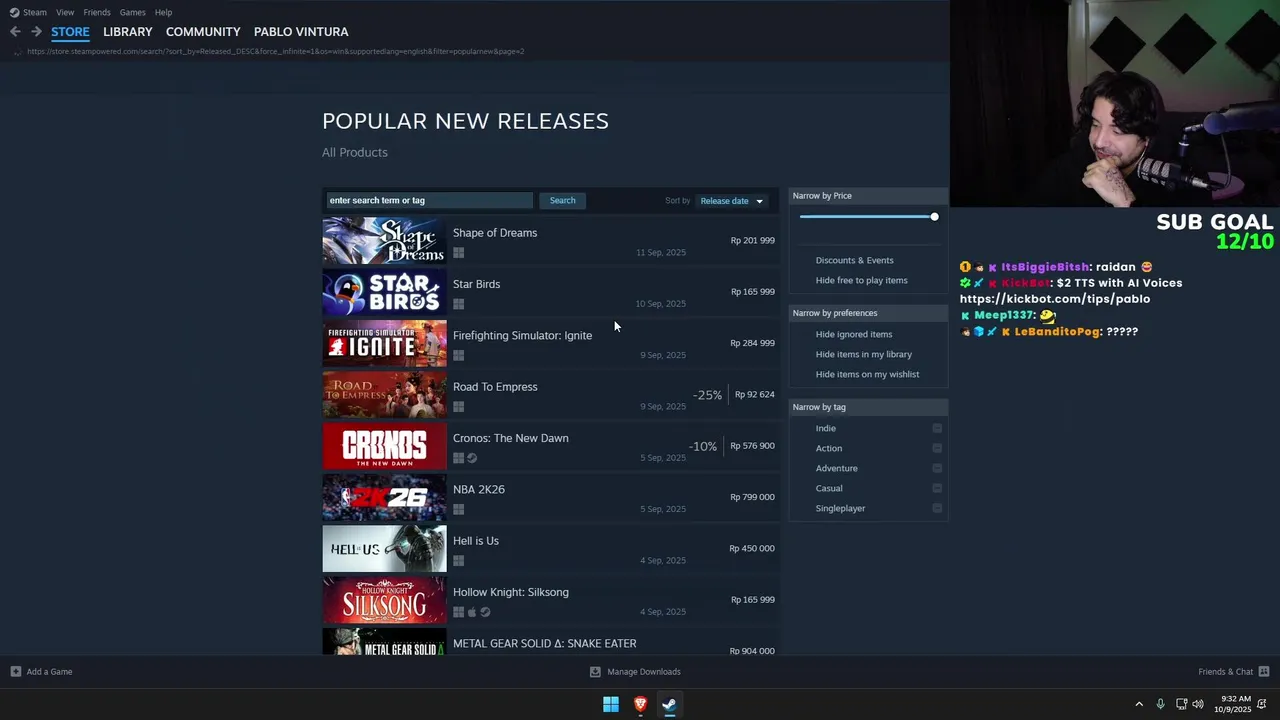Viewport: 1280px width, 720px height.
Task: Open the PABLO VINTURA profile tab
Action: pos(301,32)
